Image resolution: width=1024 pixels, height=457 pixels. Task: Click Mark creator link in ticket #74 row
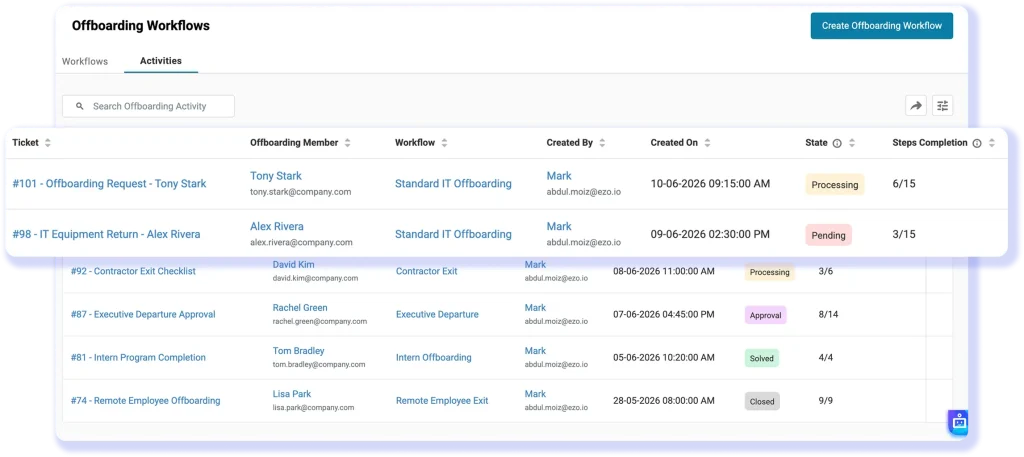[536, 394]
